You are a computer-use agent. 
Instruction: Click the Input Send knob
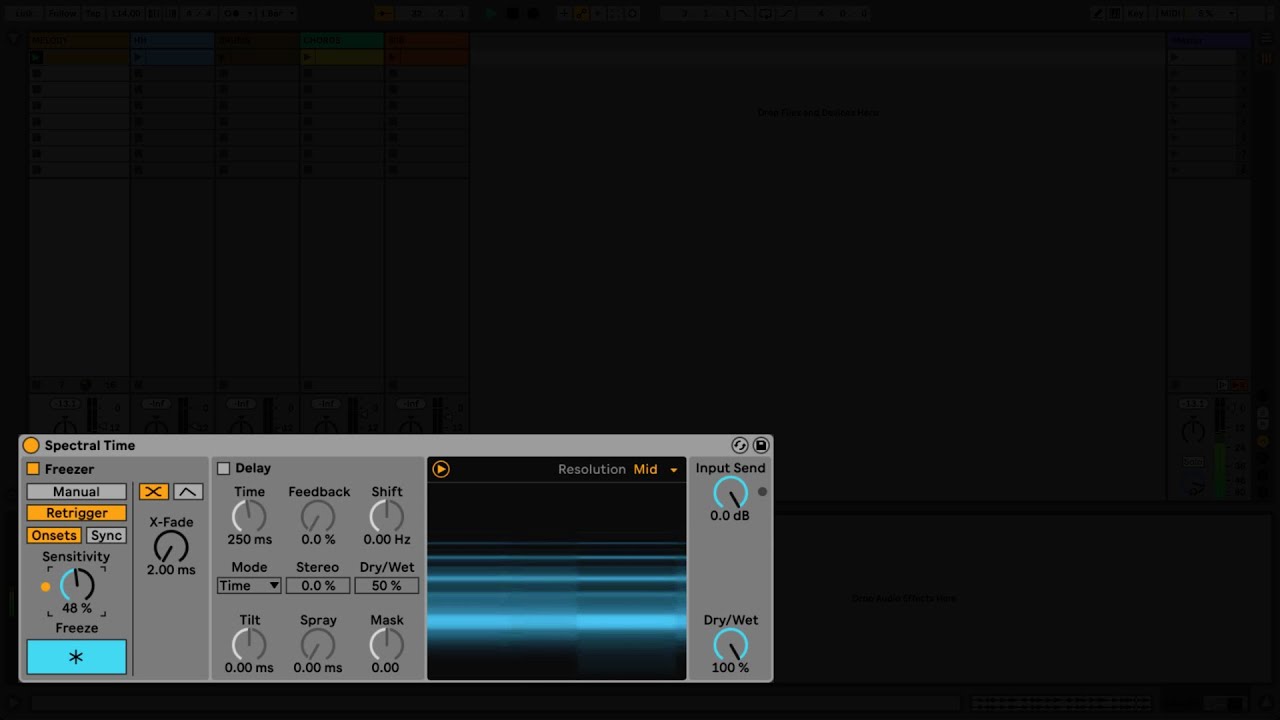click(x=730, y=493)
